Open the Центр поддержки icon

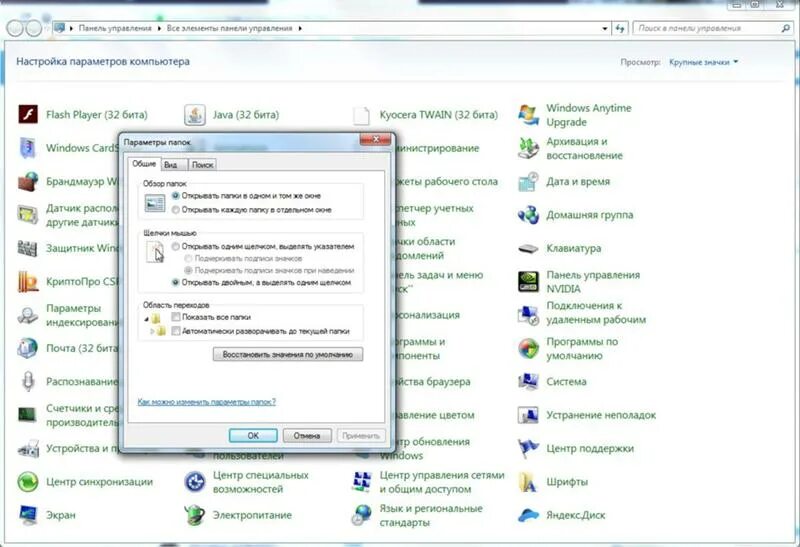pyautogui.click(x=528, y=449)
